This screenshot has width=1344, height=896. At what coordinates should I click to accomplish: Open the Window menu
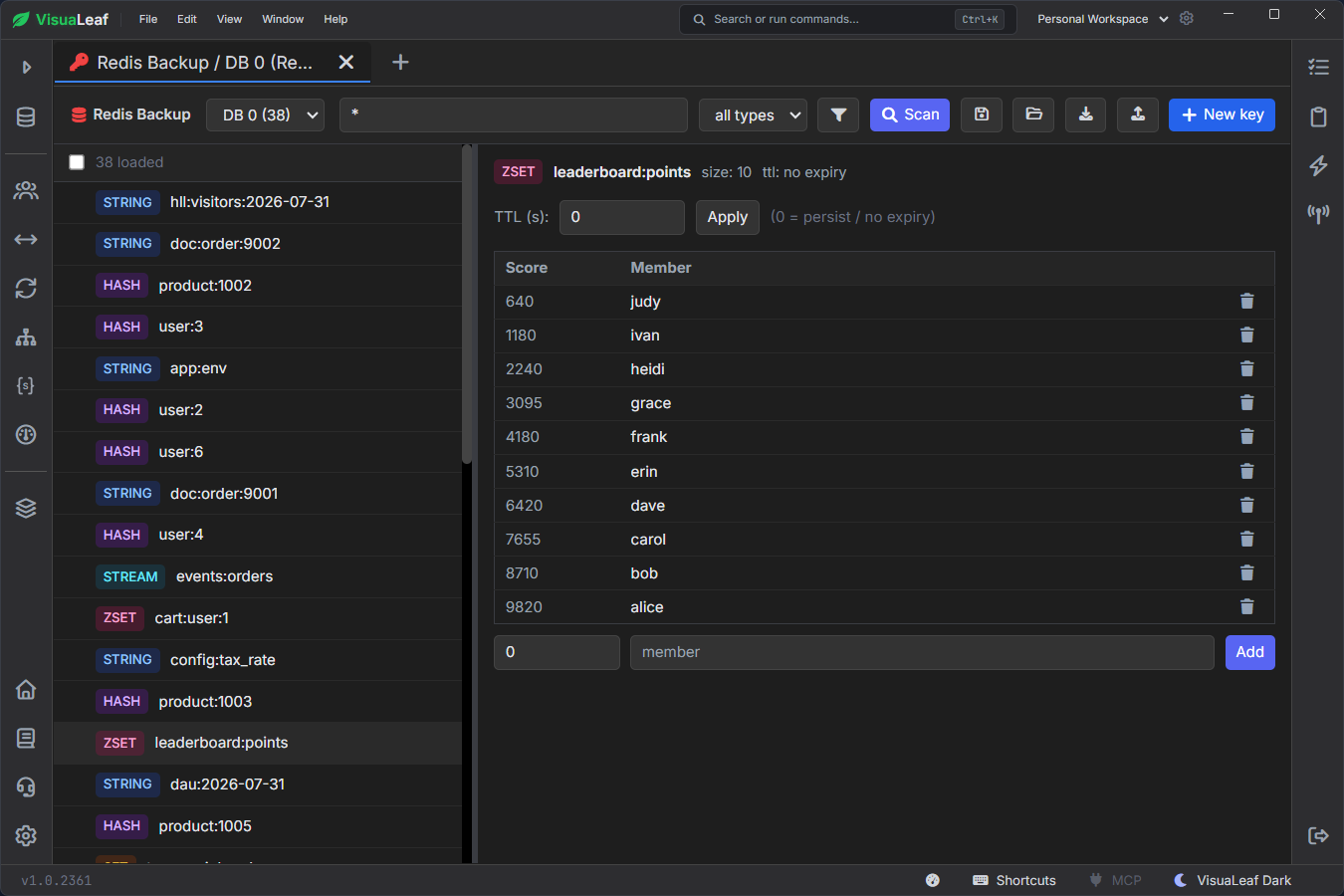pyautogui.click(x=283, y=19)
